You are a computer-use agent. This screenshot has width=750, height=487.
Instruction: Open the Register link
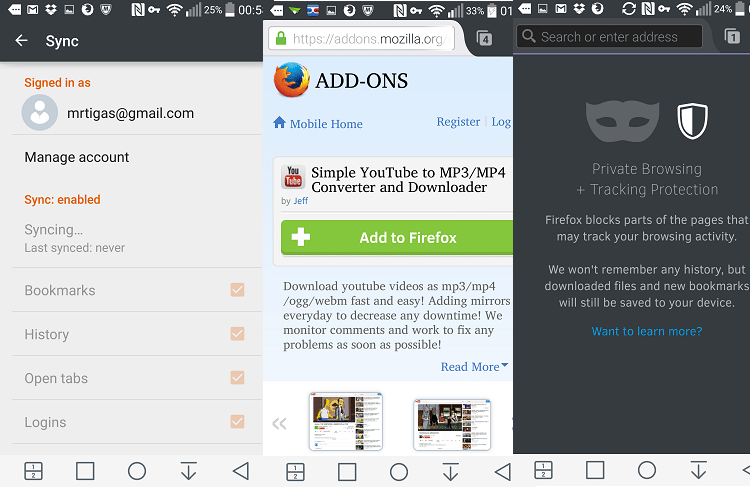pos(458,122)
